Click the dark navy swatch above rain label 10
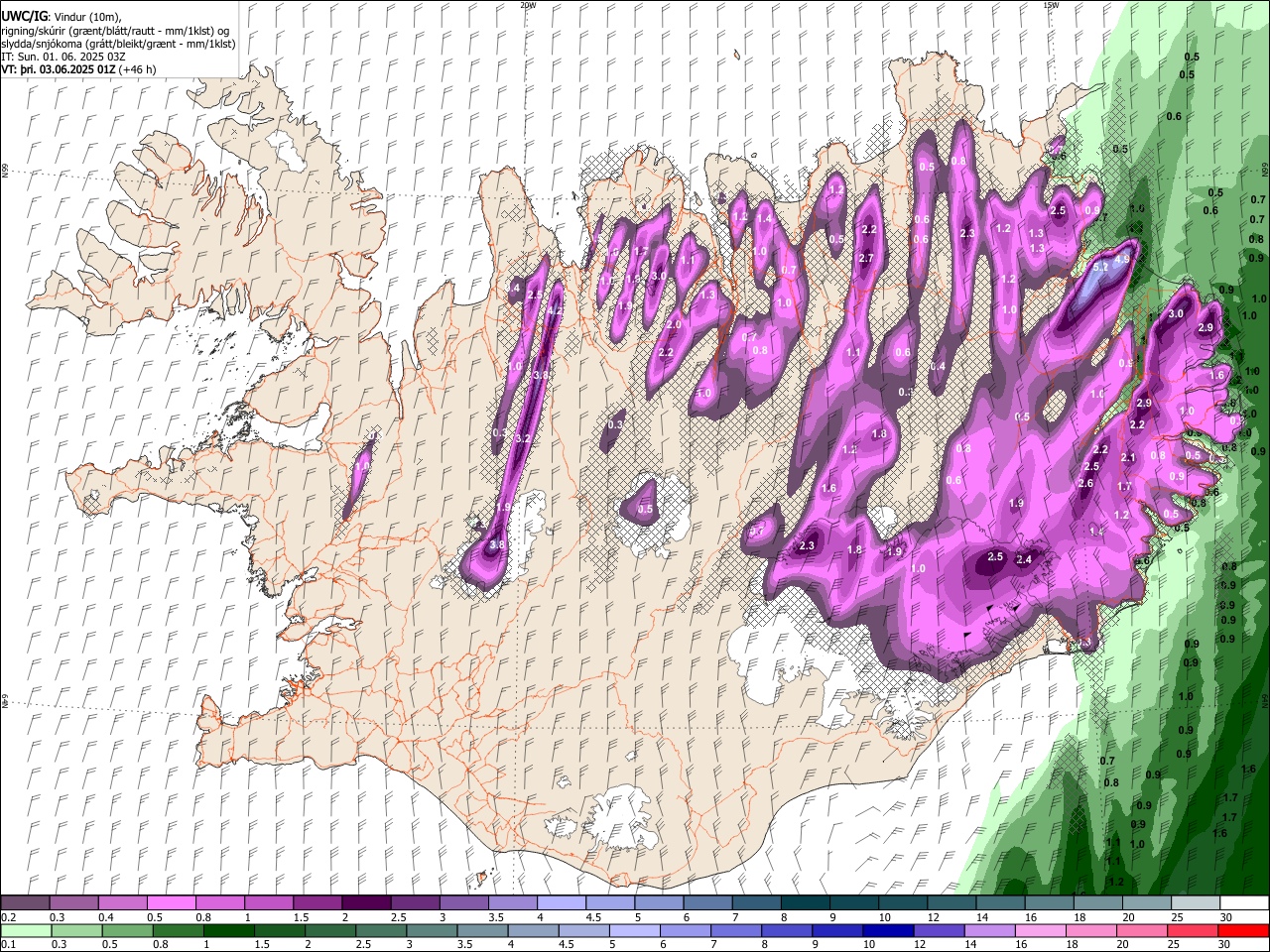This screenshot has width=1270, height=952. pyautogui.click(x=886, y=930)
